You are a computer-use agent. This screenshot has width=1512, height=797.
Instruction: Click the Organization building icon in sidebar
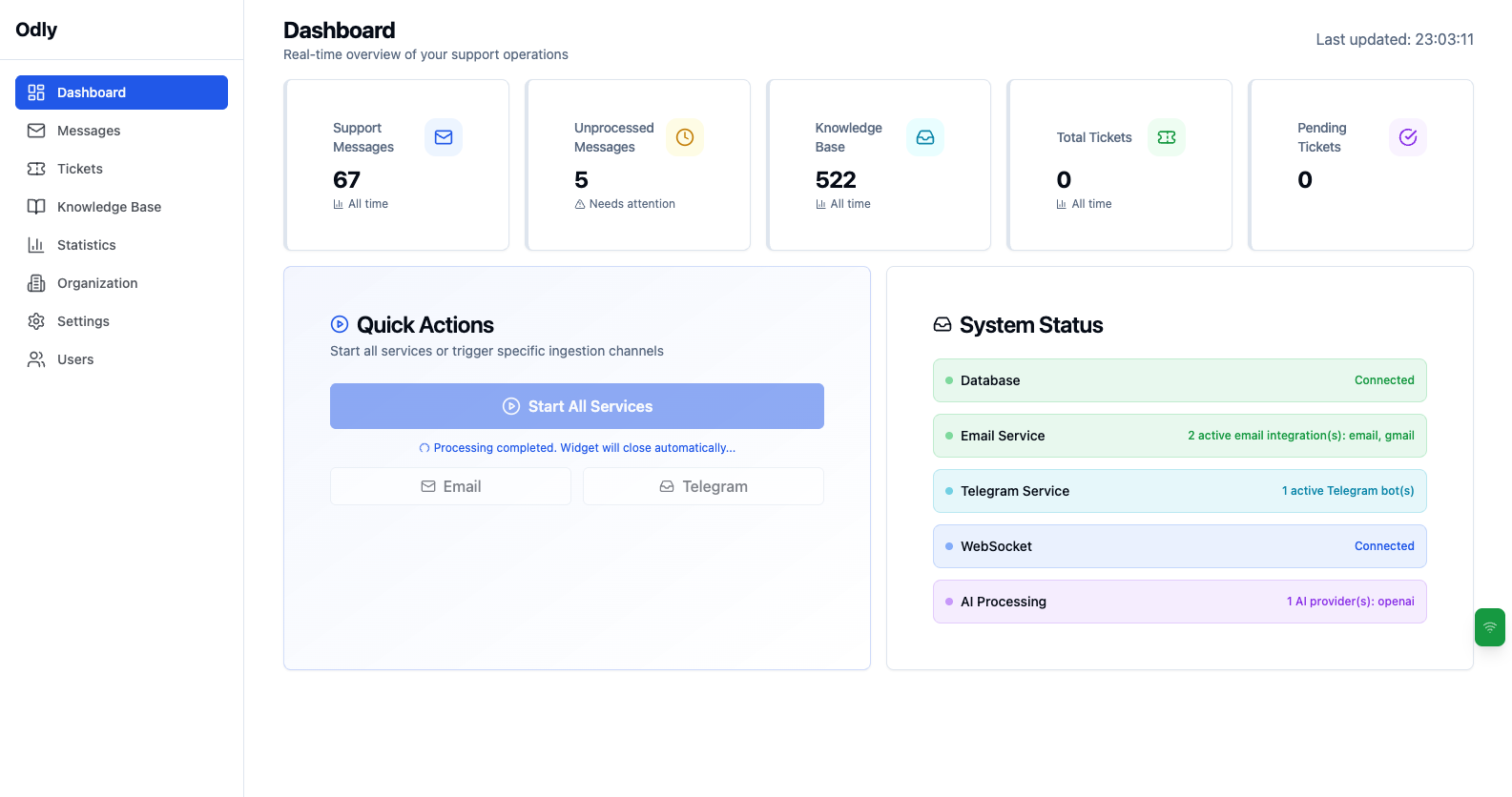[x=36, y=283]
